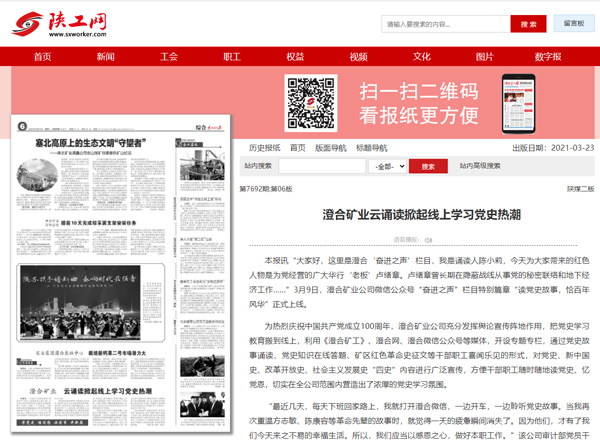
Task: Click 塞北高原上的生态文明"守望者" headline on page preview
Action: (91, 143)
